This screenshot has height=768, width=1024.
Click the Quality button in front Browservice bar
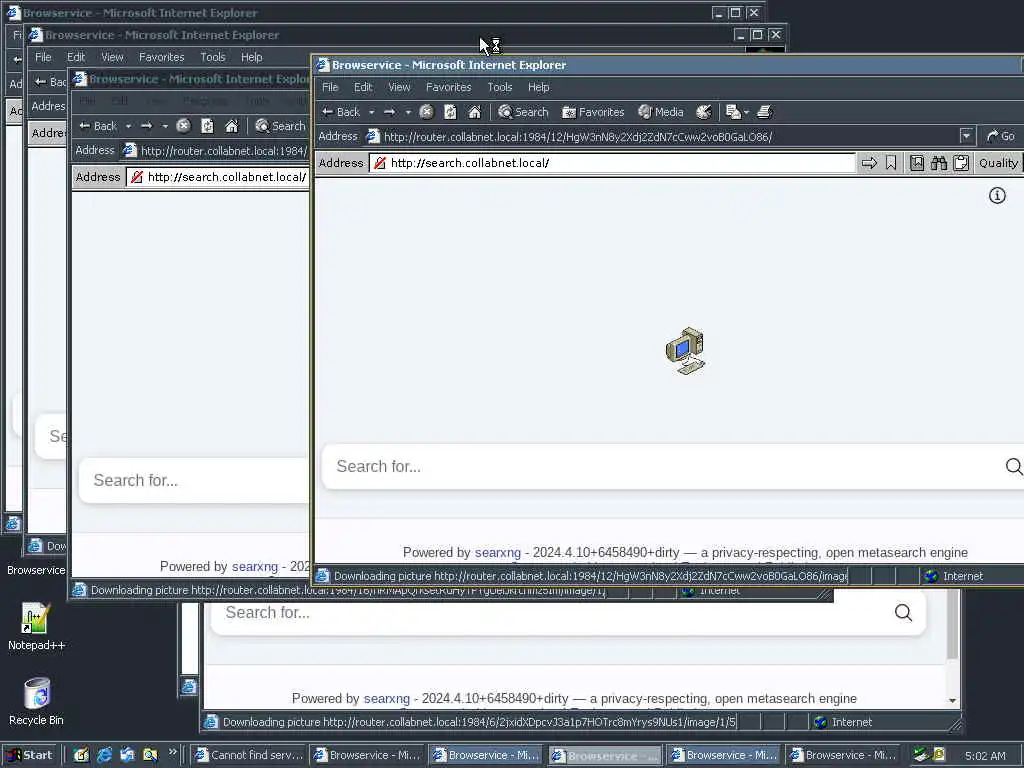pyautogui.click(x=998, y=163)
